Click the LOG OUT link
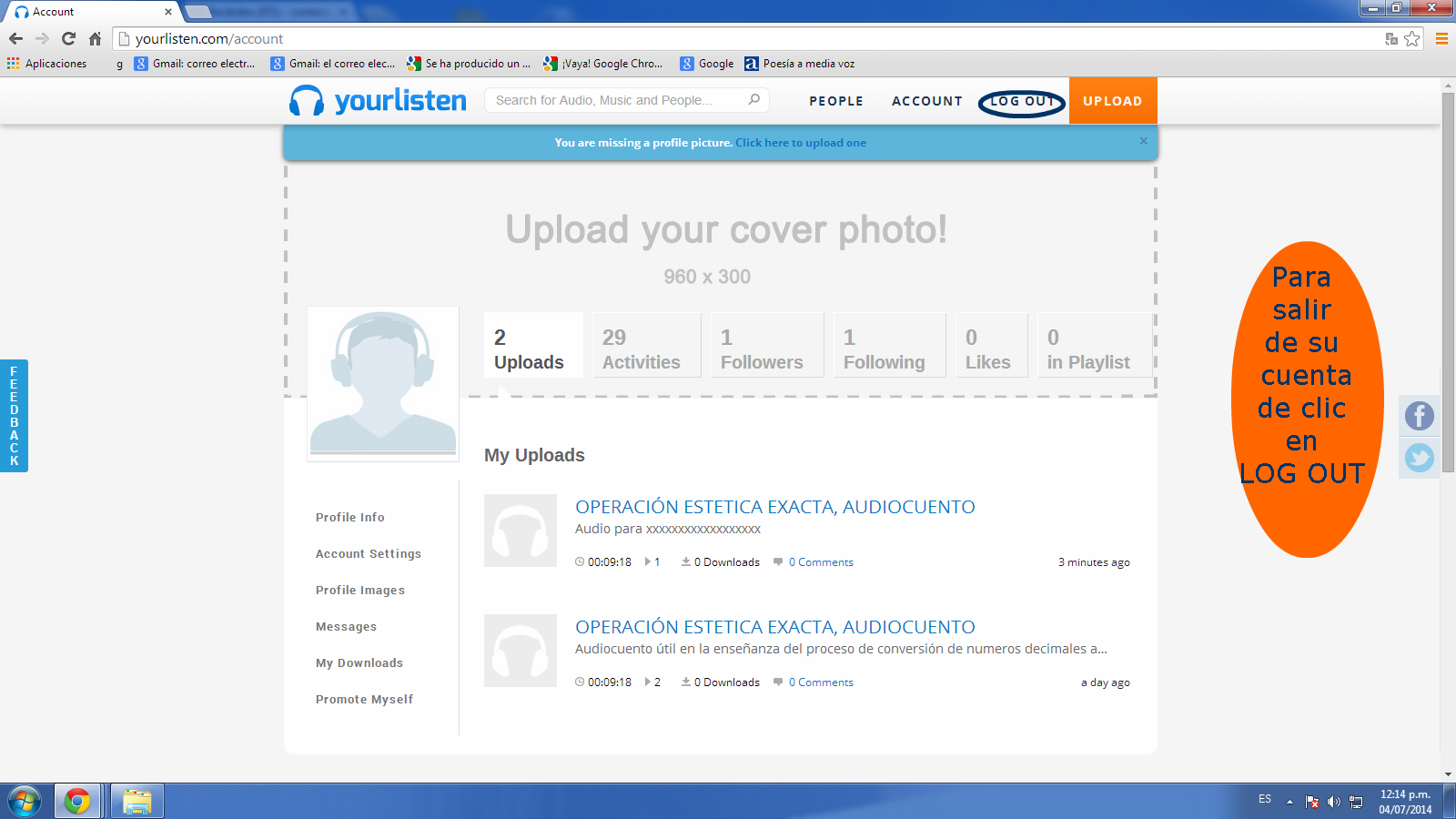1456x819 pixels. 1021,101
